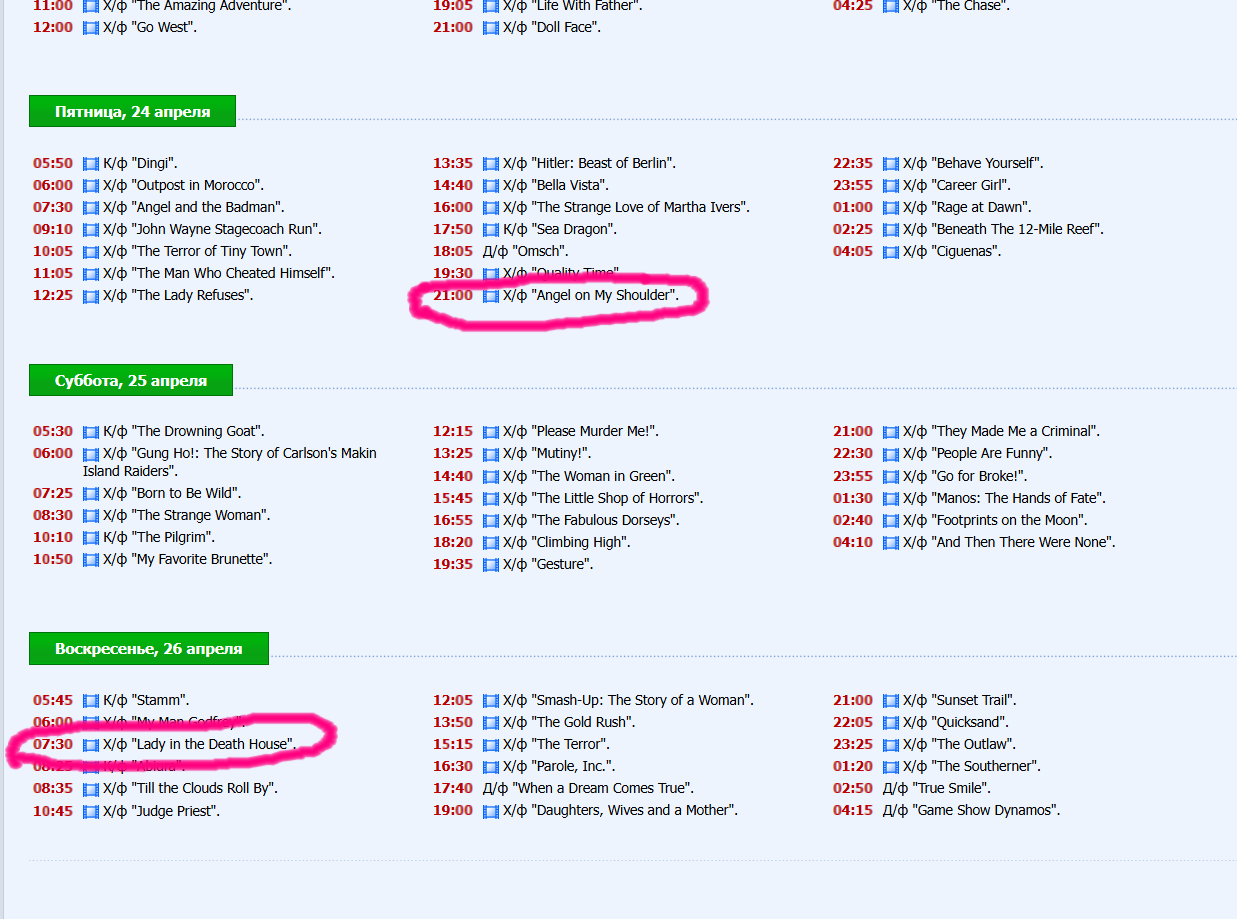This screenshot has width=1237, height=919.
Task: Select the "Воскресенье, 26 апреля" day header
Action: point(149,648)
